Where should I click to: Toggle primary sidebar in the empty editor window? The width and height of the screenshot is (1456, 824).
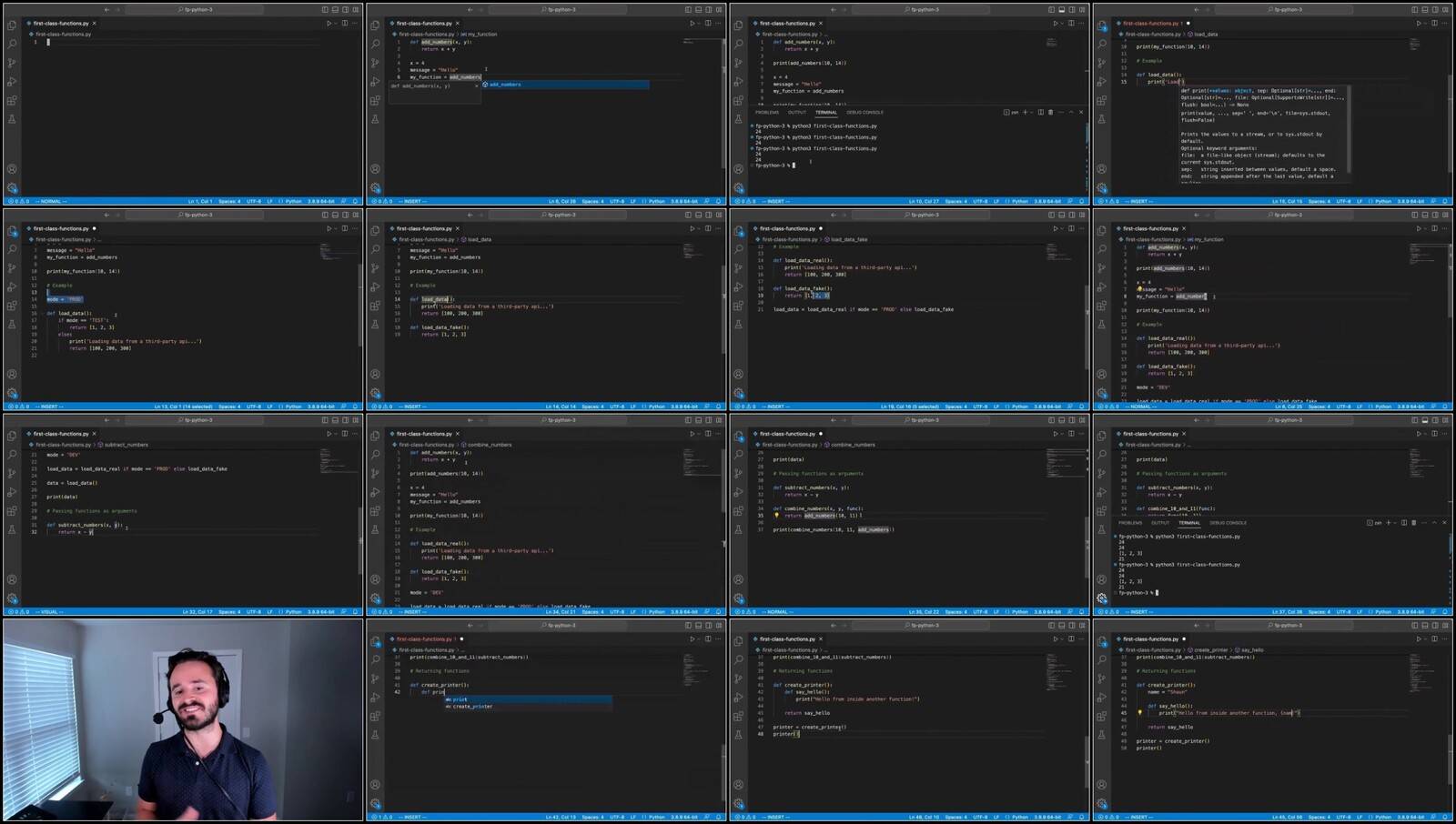pos(325,10)
